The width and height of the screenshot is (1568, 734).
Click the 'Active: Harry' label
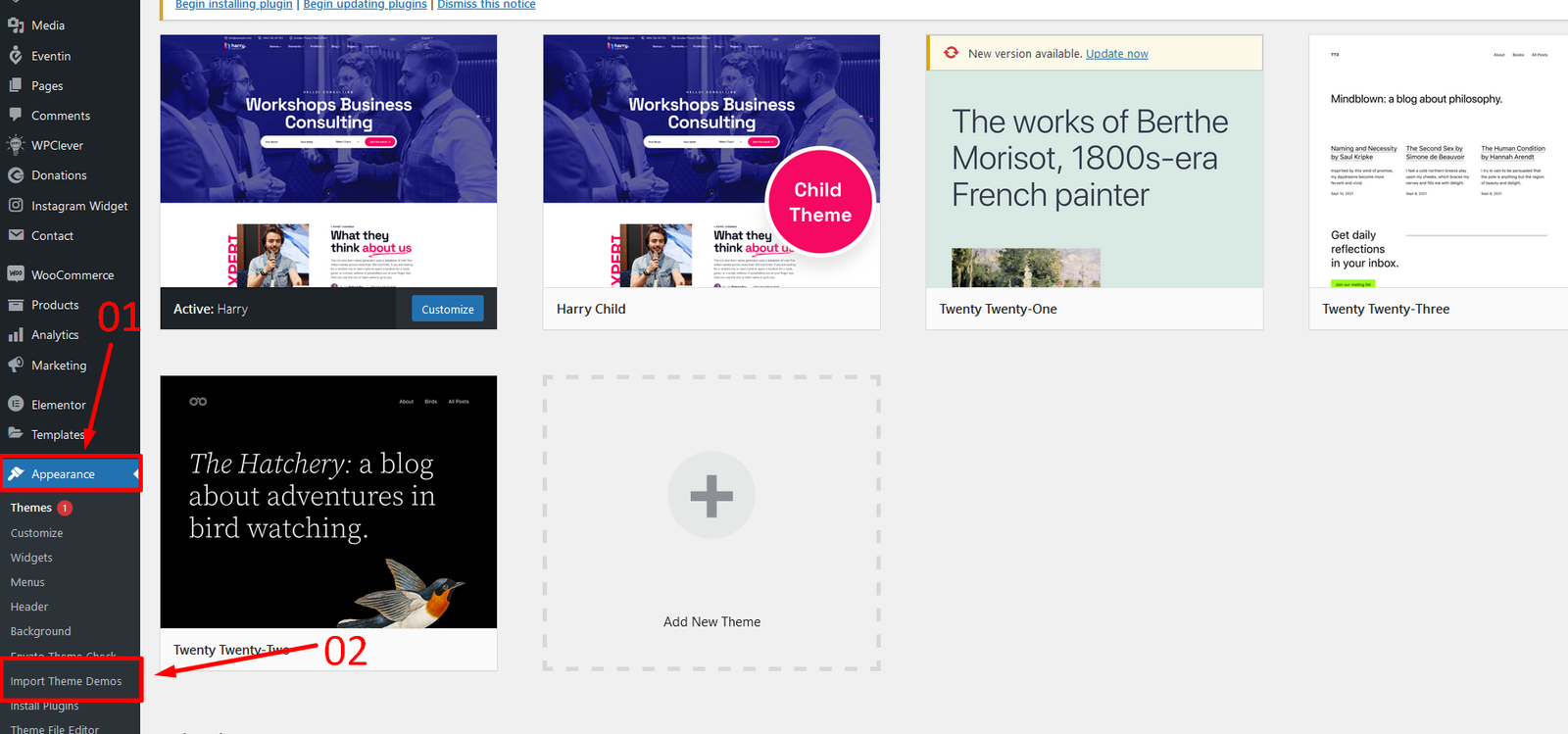coord(211,309)
